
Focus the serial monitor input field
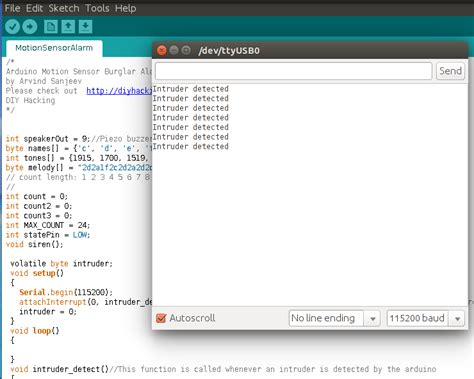tap(293, 71)
